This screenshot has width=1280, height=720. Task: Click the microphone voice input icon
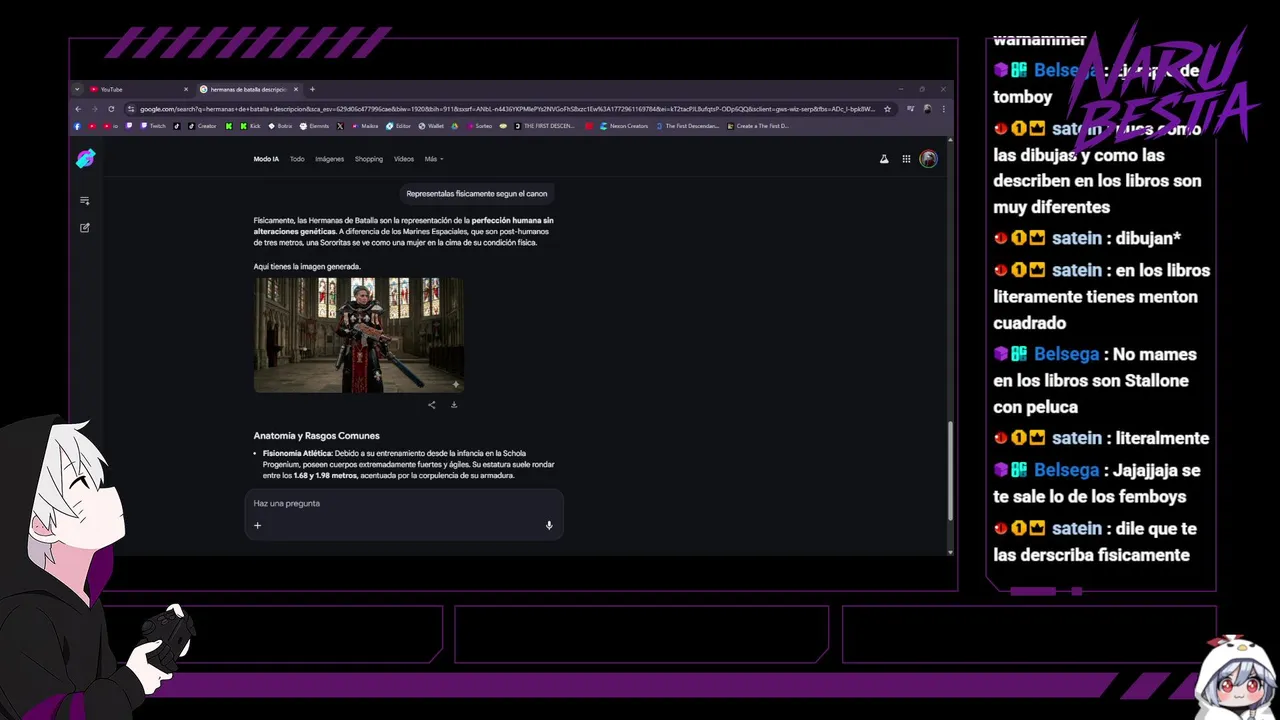549,525
